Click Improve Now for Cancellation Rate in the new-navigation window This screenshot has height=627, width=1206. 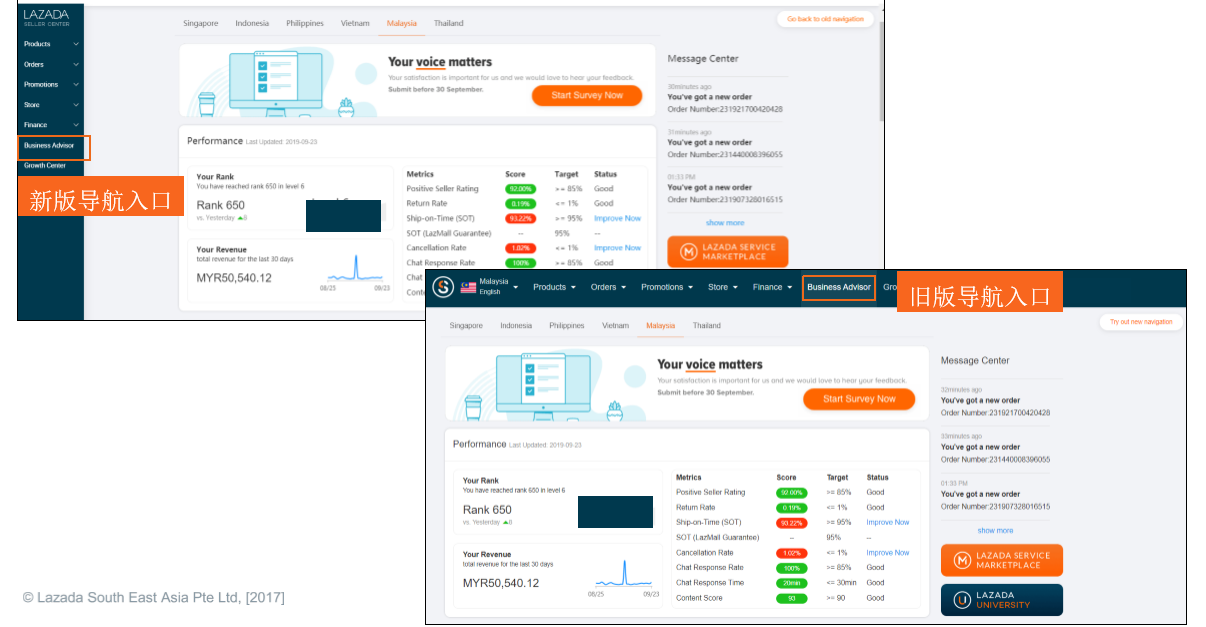coord(617,248)
